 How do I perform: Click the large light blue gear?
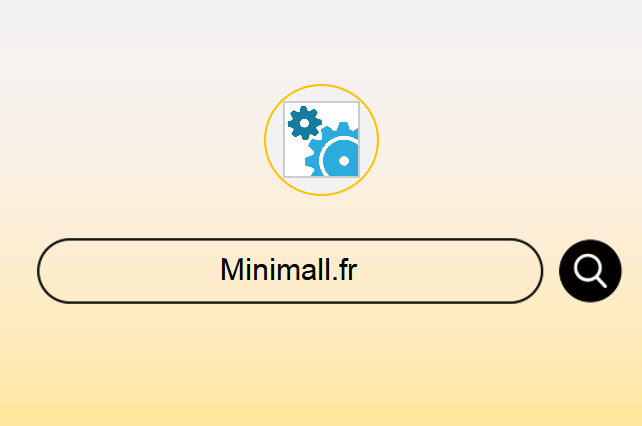334,151
